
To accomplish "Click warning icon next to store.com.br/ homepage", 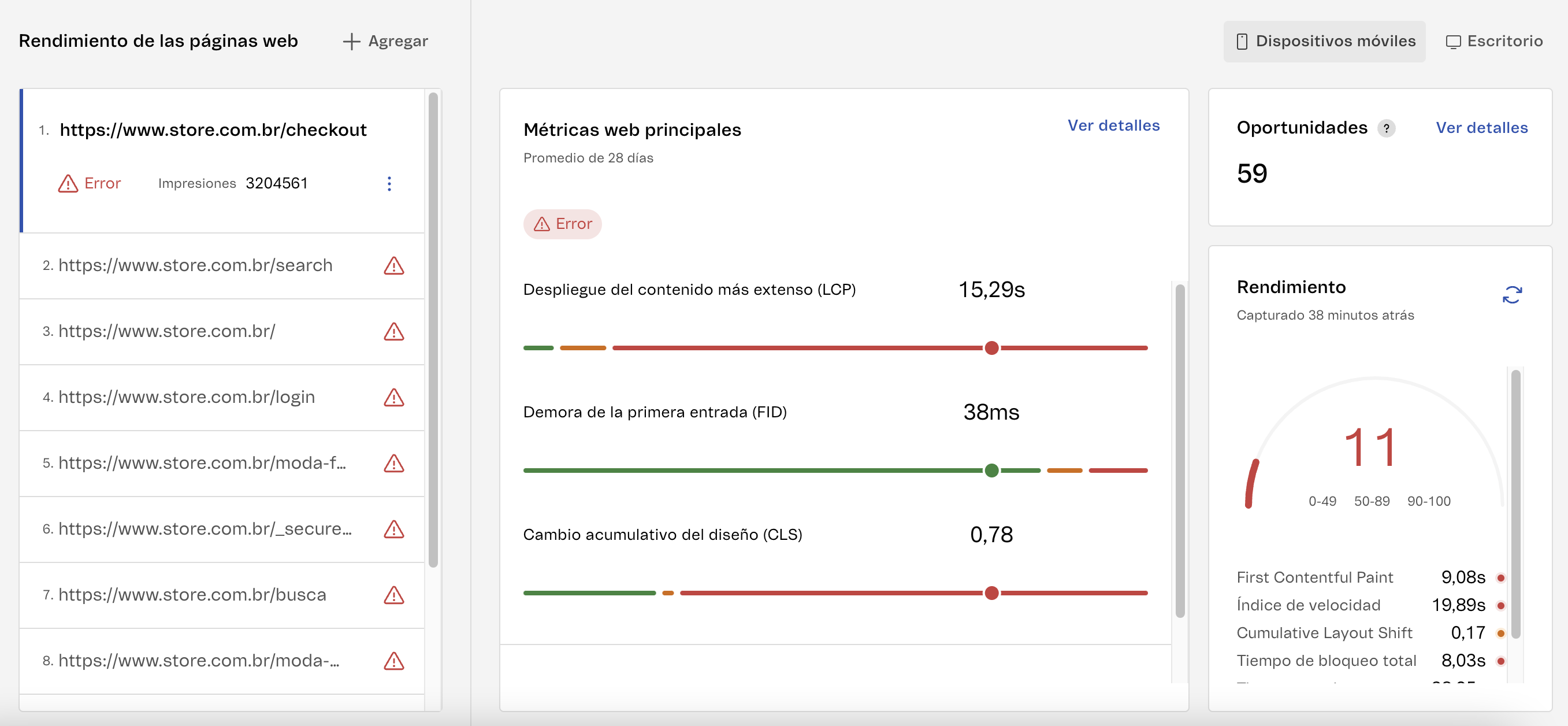I will pyautogui.click(x=394, y=331).
